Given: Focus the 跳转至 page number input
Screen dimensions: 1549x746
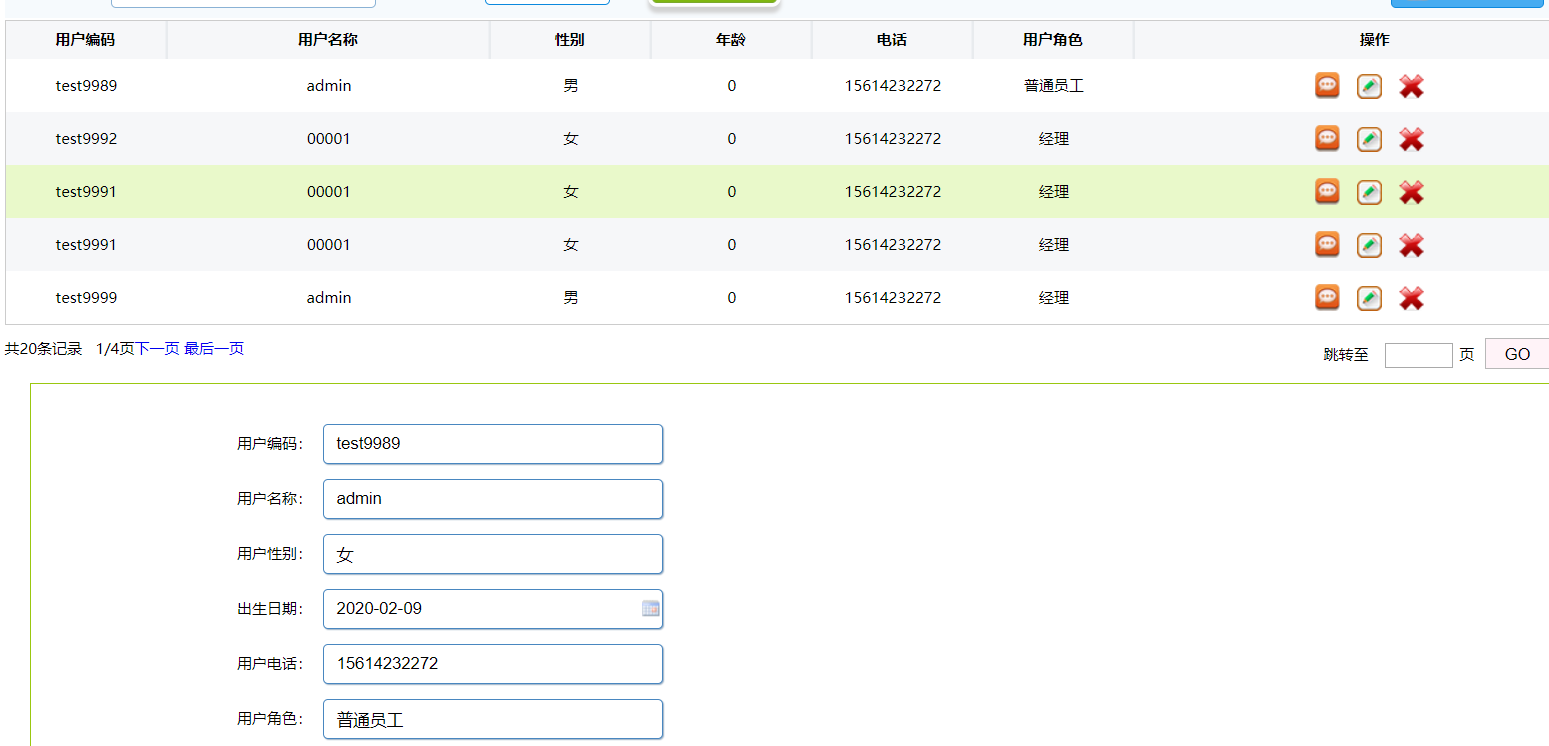Looking at the screenshot, I should coord(1418,355).
